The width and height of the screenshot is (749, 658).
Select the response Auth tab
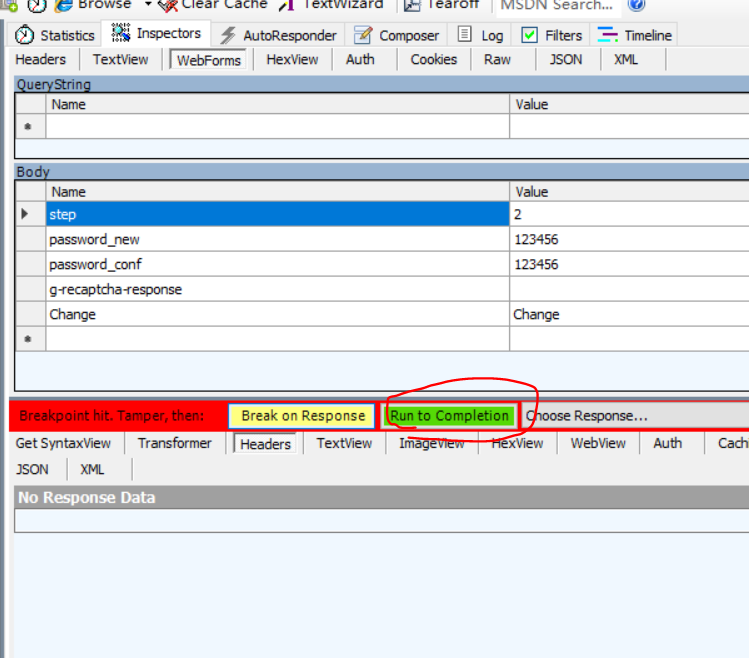click(x=668, y=443)
